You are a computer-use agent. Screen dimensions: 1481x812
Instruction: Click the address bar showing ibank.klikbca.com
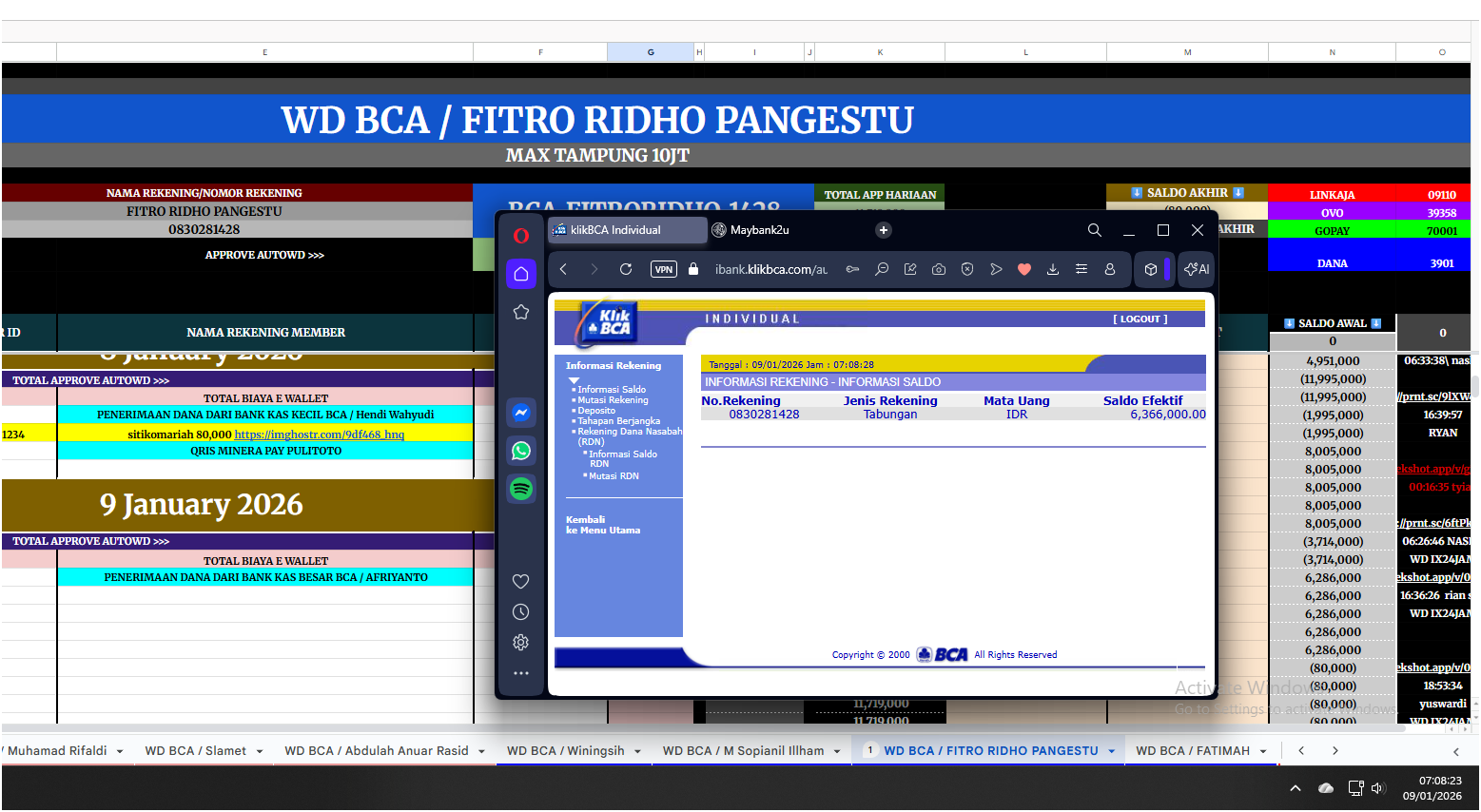771,269
